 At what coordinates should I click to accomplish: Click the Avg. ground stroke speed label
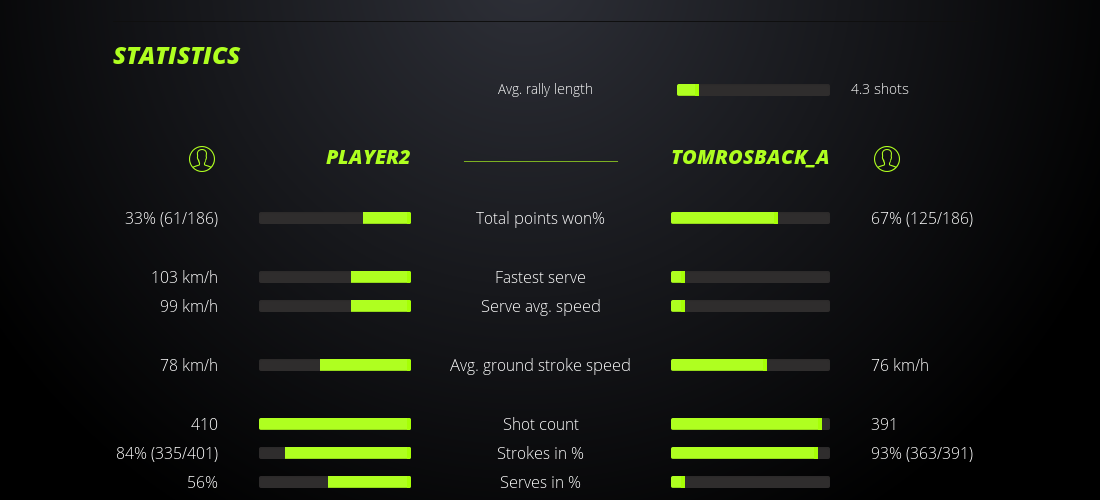pyautogui.click(x=540, y=365)
